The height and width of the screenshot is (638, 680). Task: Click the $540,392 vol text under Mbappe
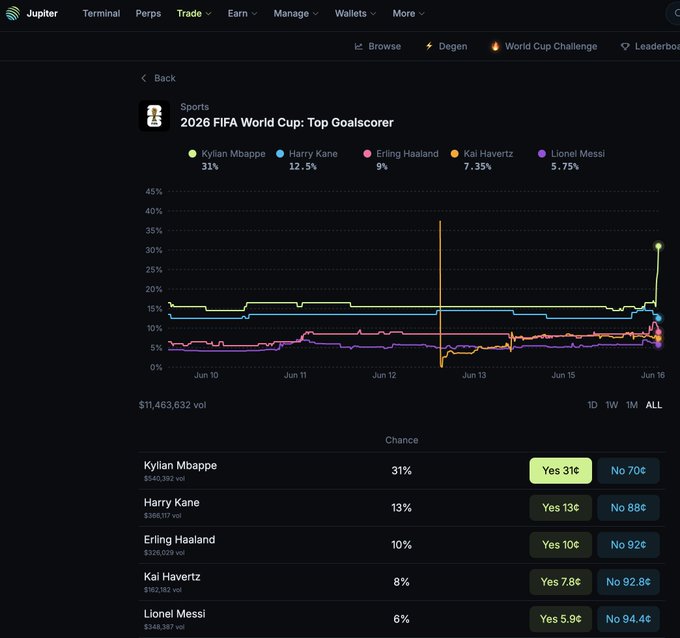point(164,479)
